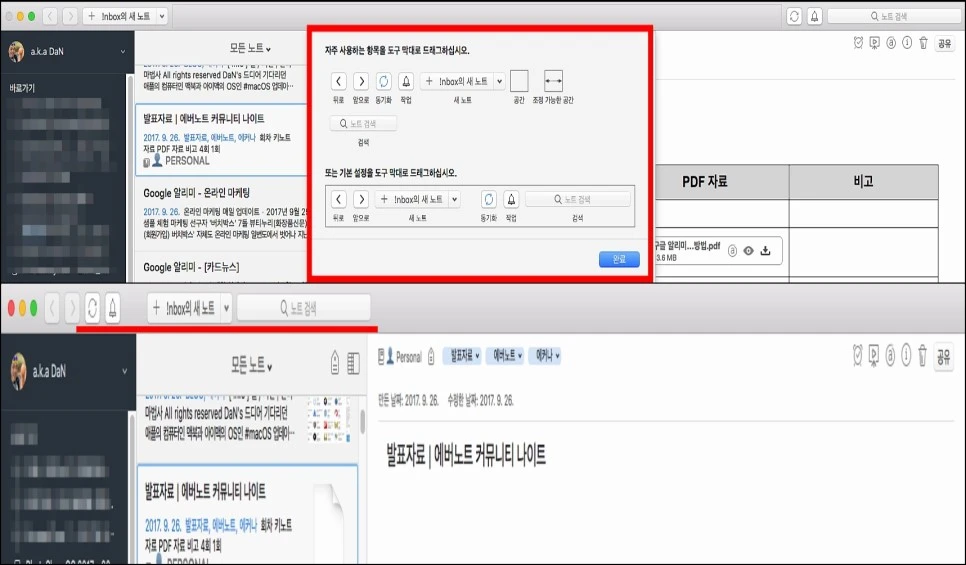Click the 공유 share button in top window
The height and width of the screenshot is (565, 966).
coord(944,43)
